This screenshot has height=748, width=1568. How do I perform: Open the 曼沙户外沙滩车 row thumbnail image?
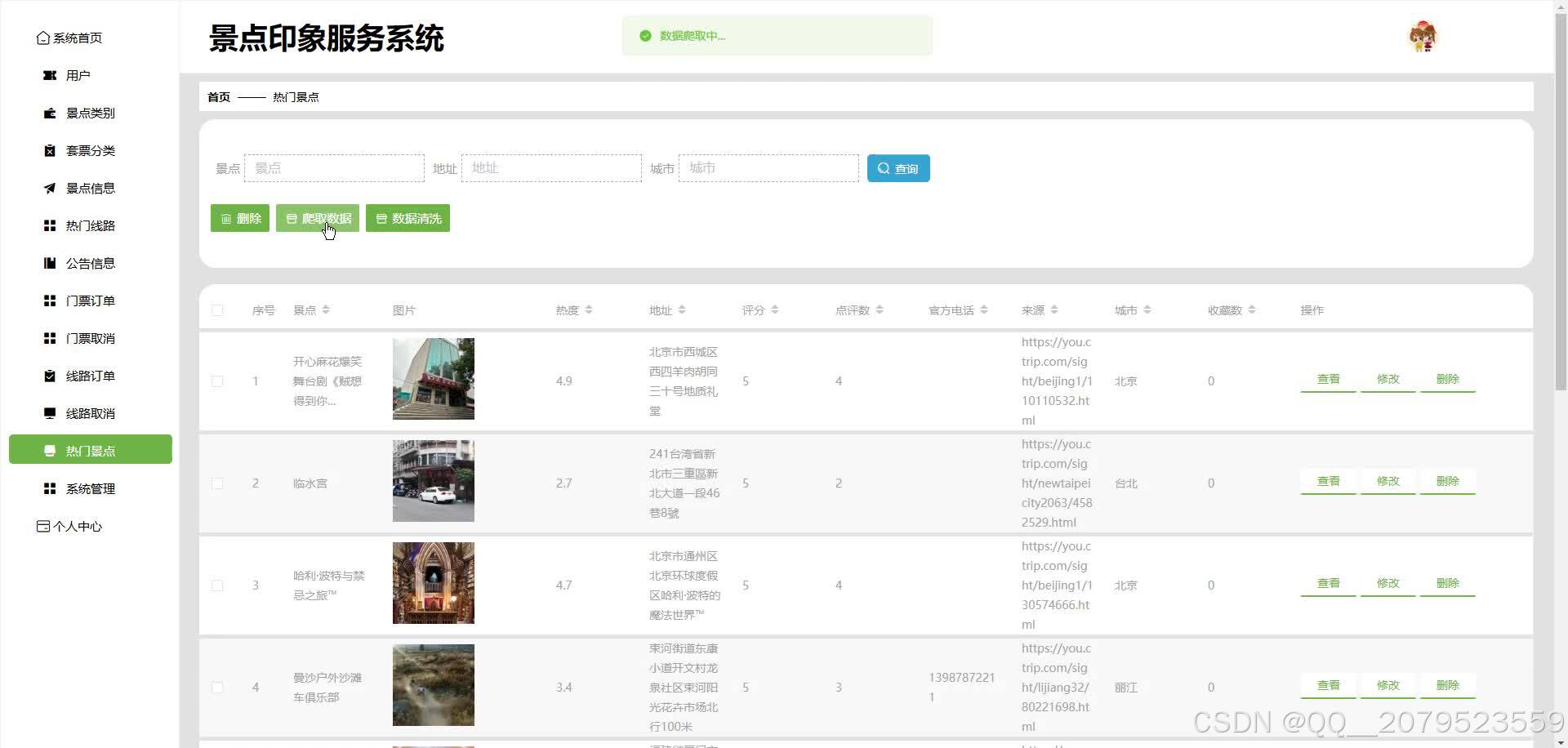pyautogui.click(x=434, y=685)
